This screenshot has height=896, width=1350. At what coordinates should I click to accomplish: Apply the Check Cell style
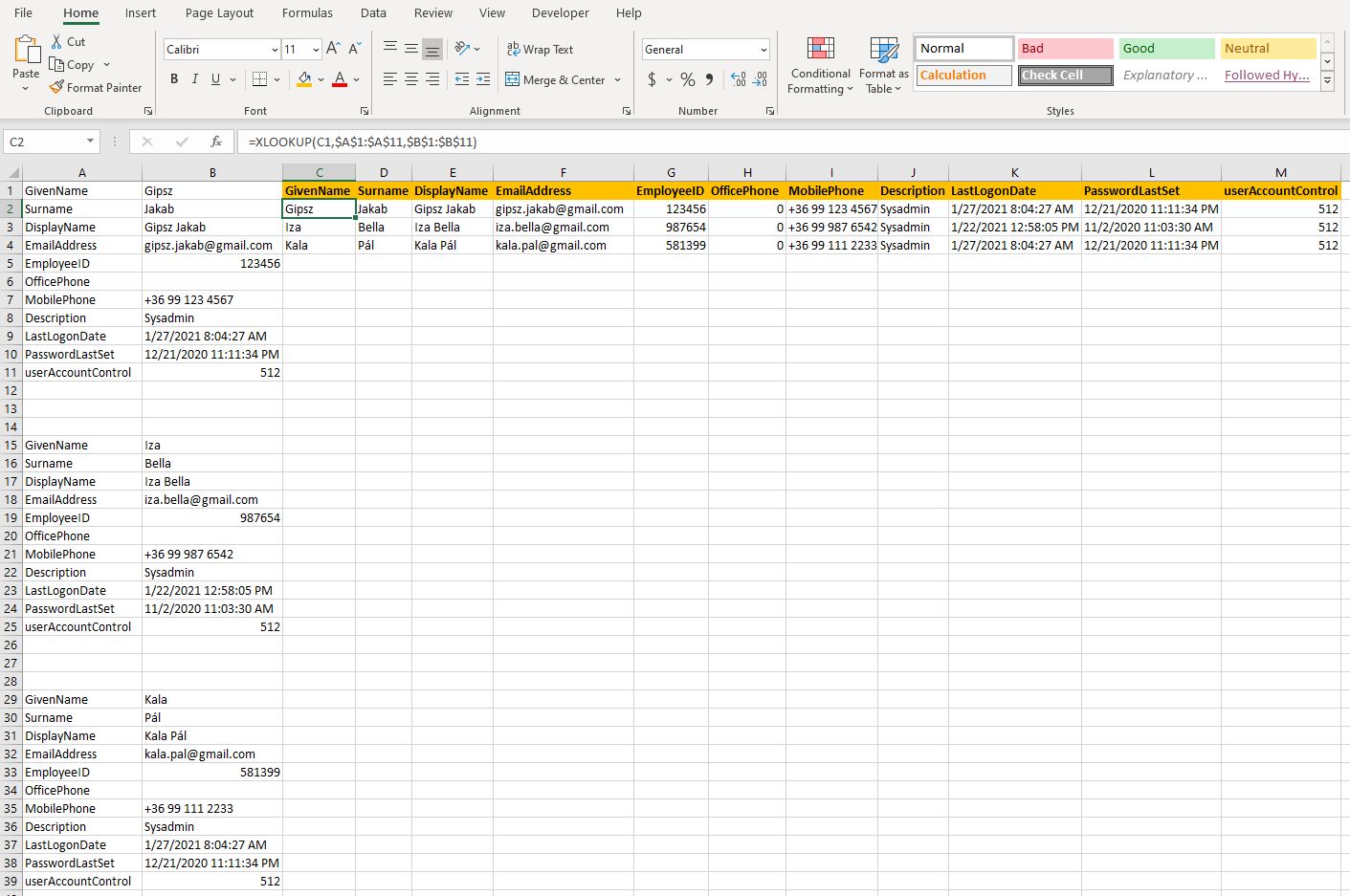pyautogui.click(x=1065, y=76)
